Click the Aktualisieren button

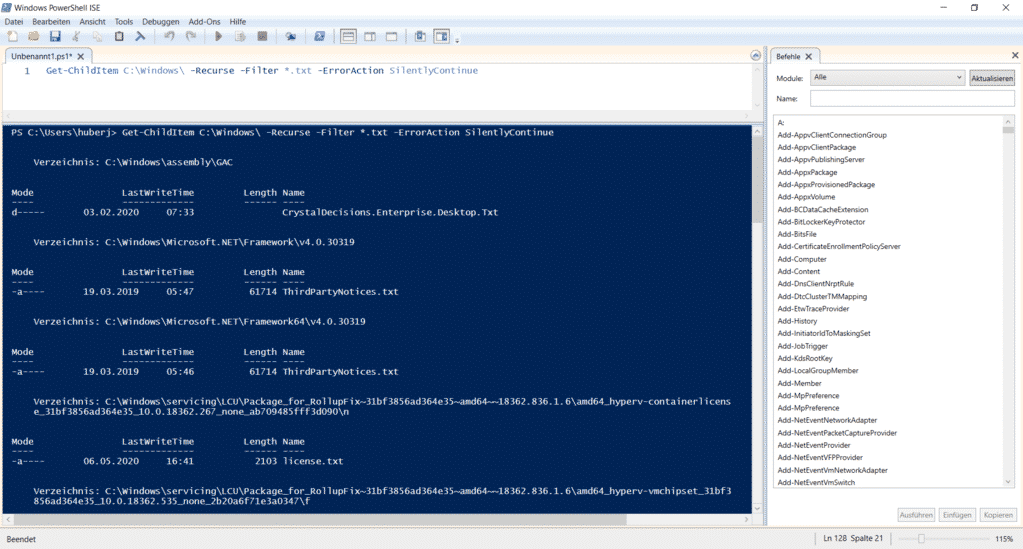tap(992, 78)
